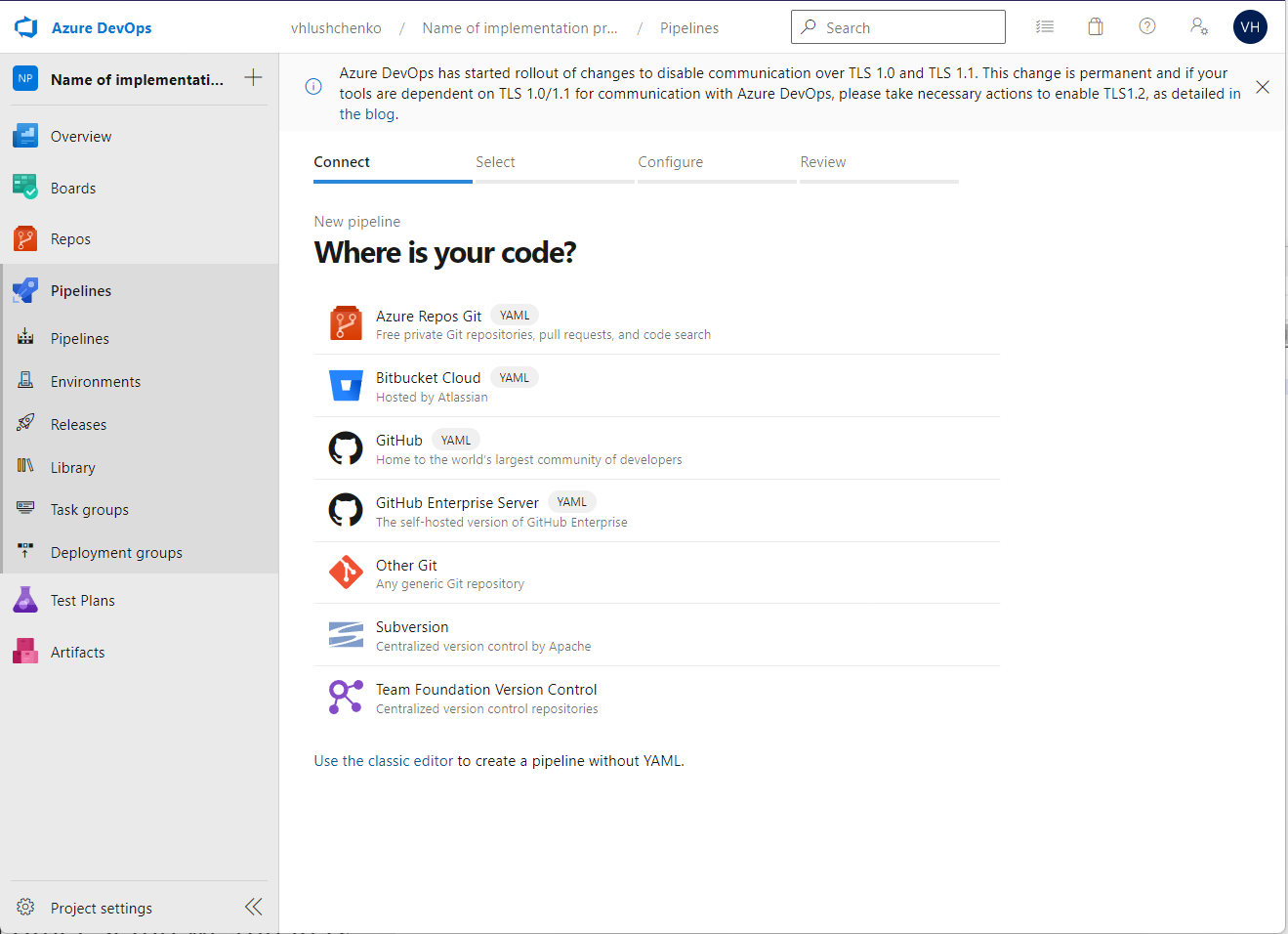Switch to the Select tab
1288x934 pixels.
495,161
